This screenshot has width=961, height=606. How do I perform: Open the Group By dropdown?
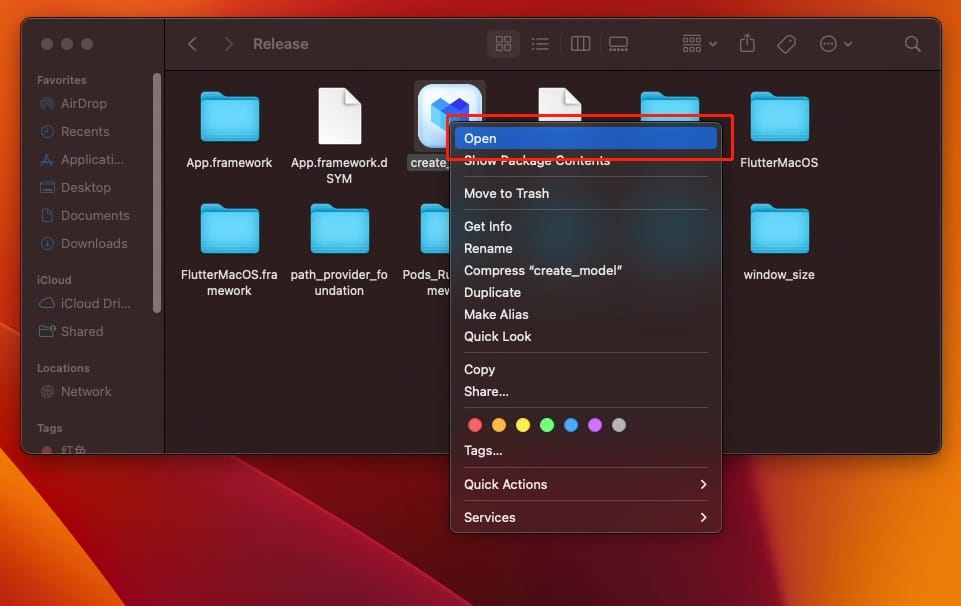coord(699,44)
